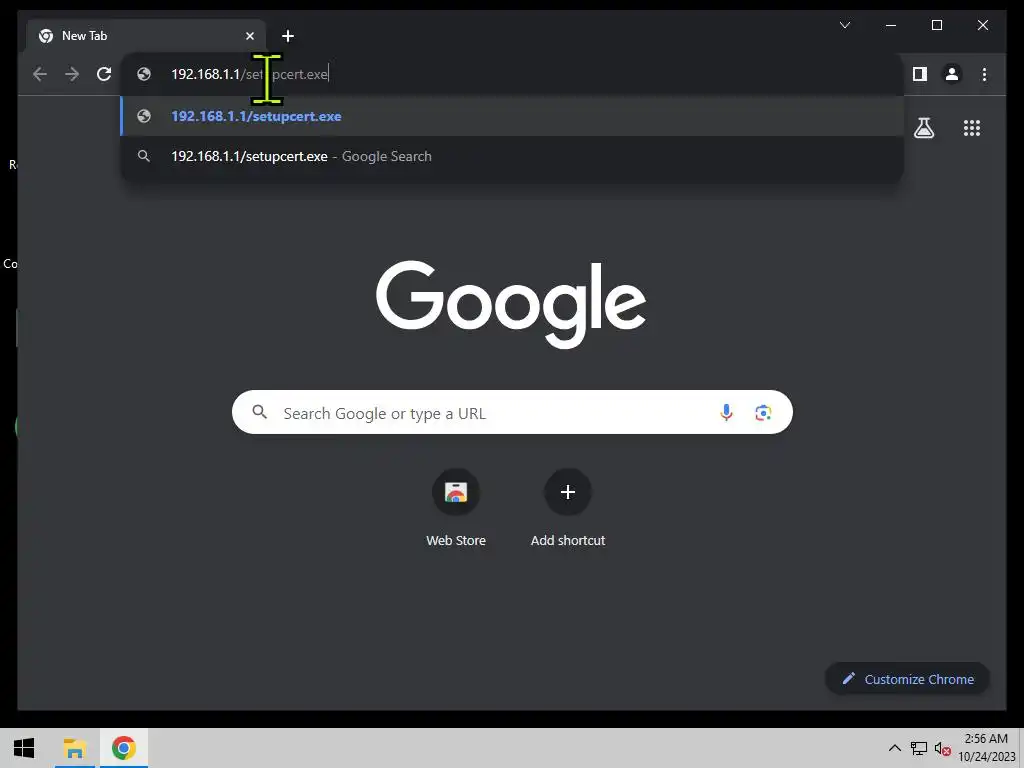Image resolution: width=1024 pixels, height=768 pixels.
Task: Open the Windows Start menu
Action: click(24, 748)
